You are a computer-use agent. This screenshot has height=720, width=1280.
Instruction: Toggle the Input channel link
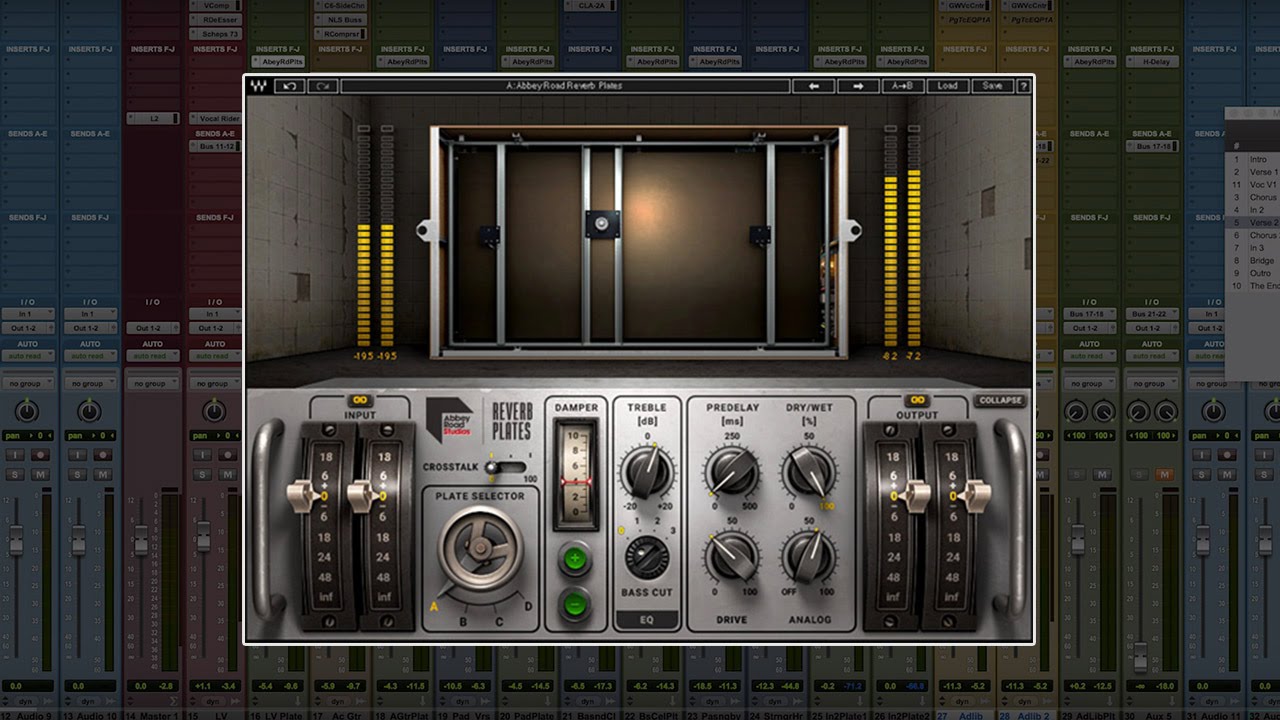[359, 400]
